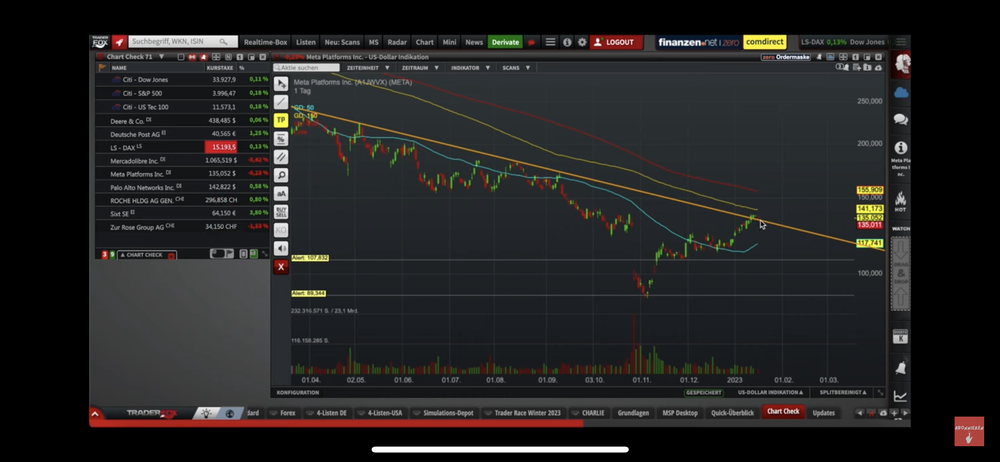The height and width of the screenshot is (462, 1000).
Task: Toggle the SPLITBEREINIGT chart option
Action: point(842,392)
